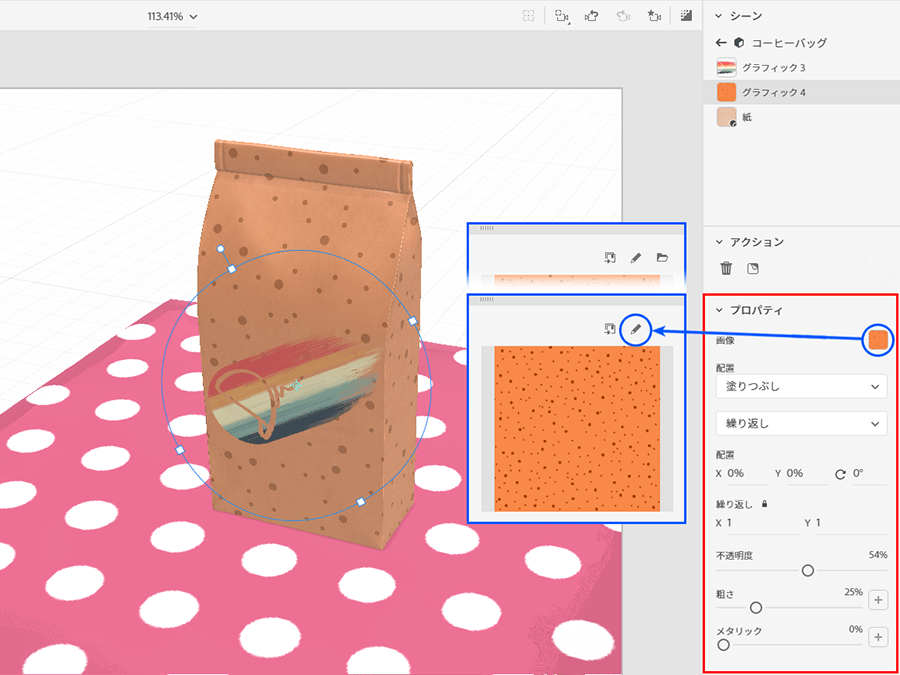Click the camera bookmark star icon
900x675 pixels.
653,16
